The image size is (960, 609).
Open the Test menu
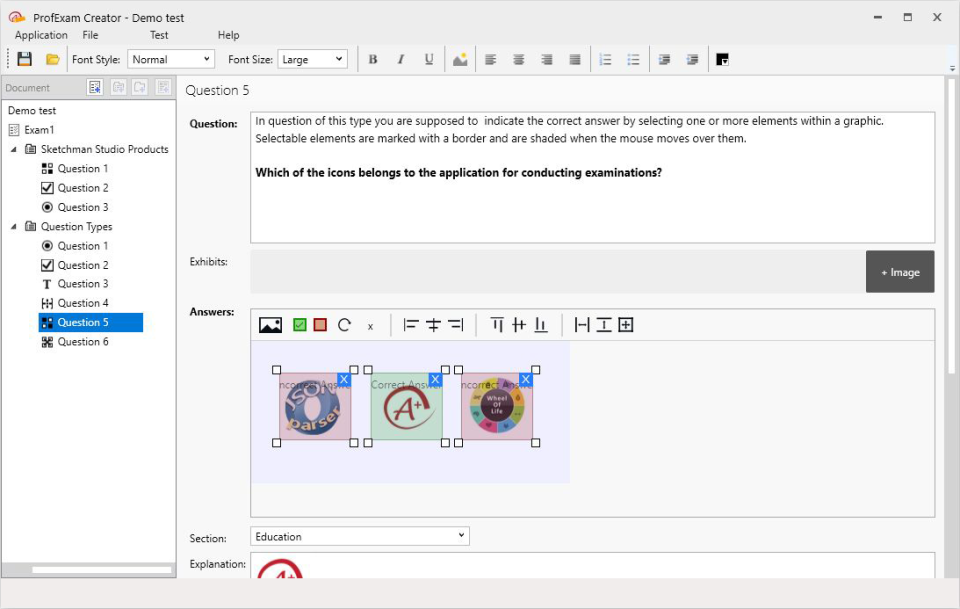[x=158, y=34]
